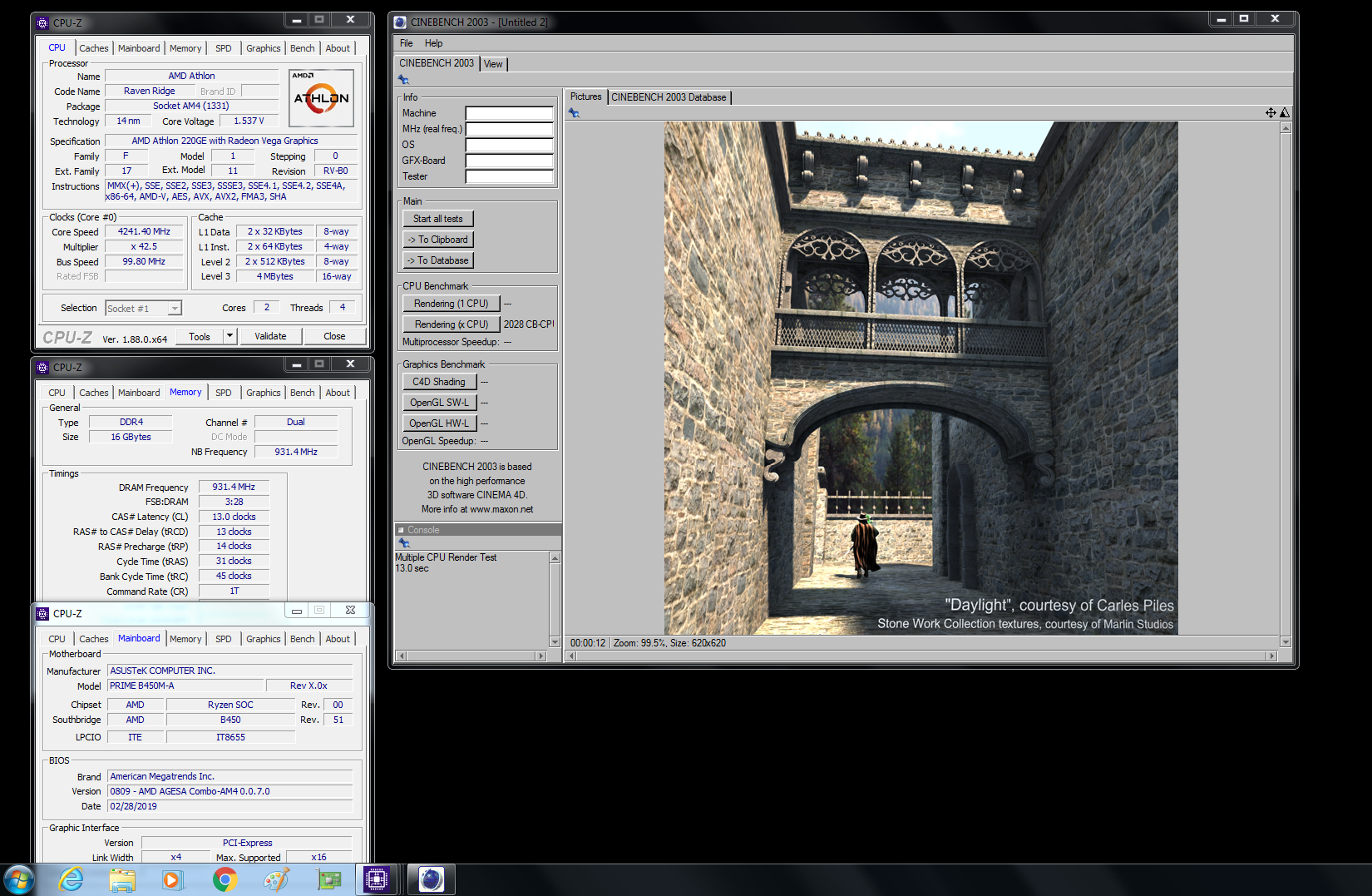This screenshot has width=1372, height=896.
Task: Open the File menu in CINEBENCH
Action: [x=406, y=43]
